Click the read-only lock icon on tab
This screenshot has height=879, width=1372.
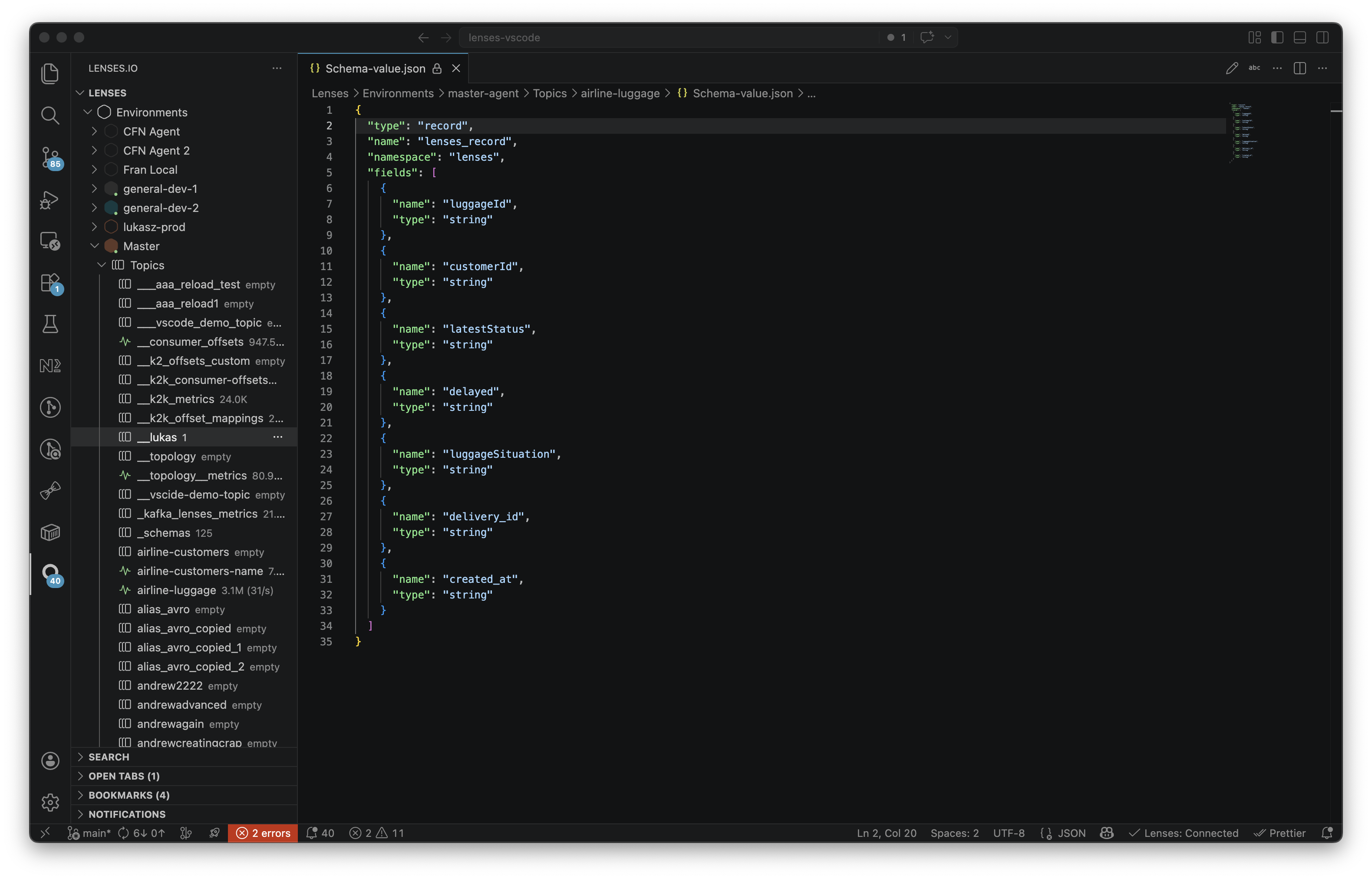coord(437,69)
